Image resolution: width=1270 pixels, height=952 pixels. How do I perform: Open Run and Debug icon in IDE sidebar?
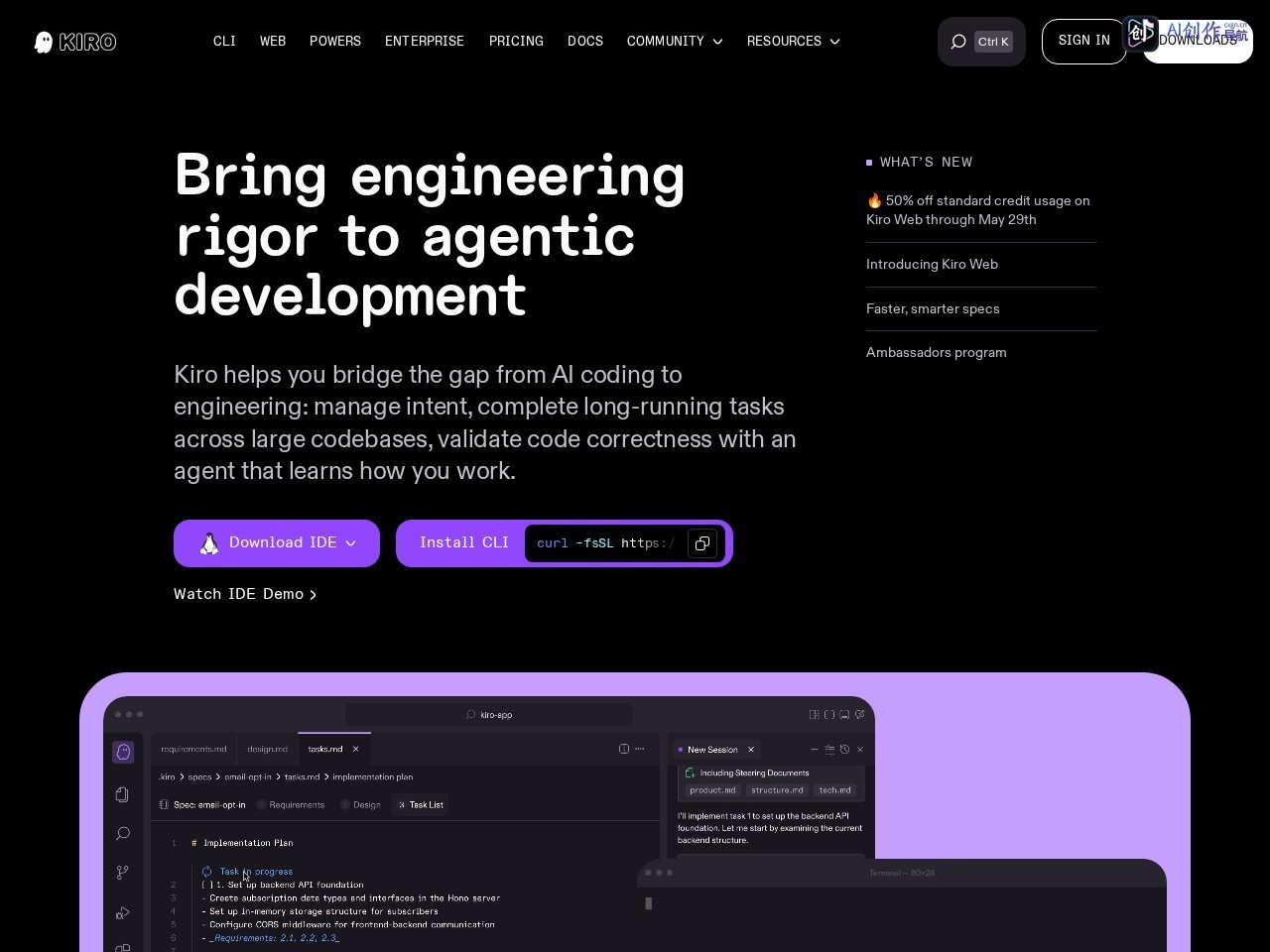point(123,912)
